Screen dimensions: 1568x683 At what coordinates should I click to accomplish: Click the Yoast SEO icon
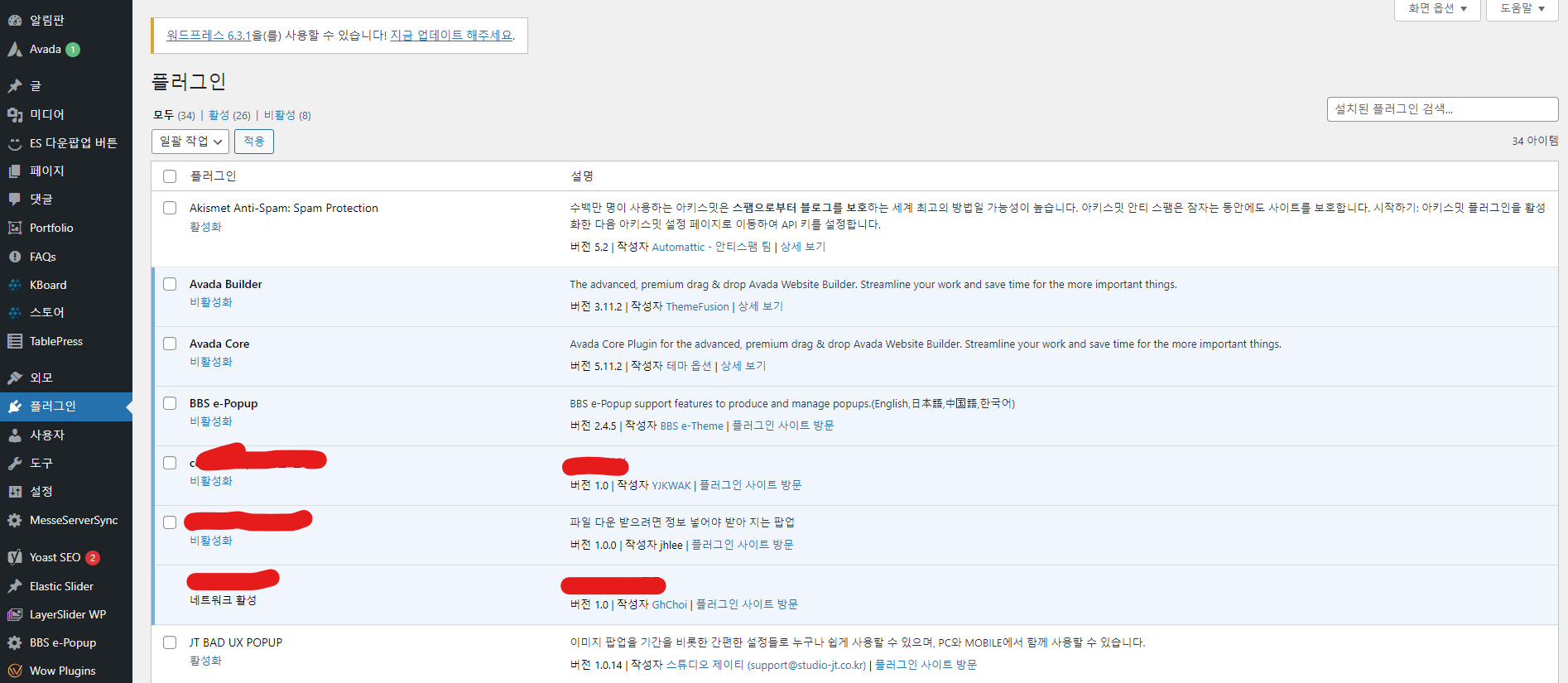15,557
